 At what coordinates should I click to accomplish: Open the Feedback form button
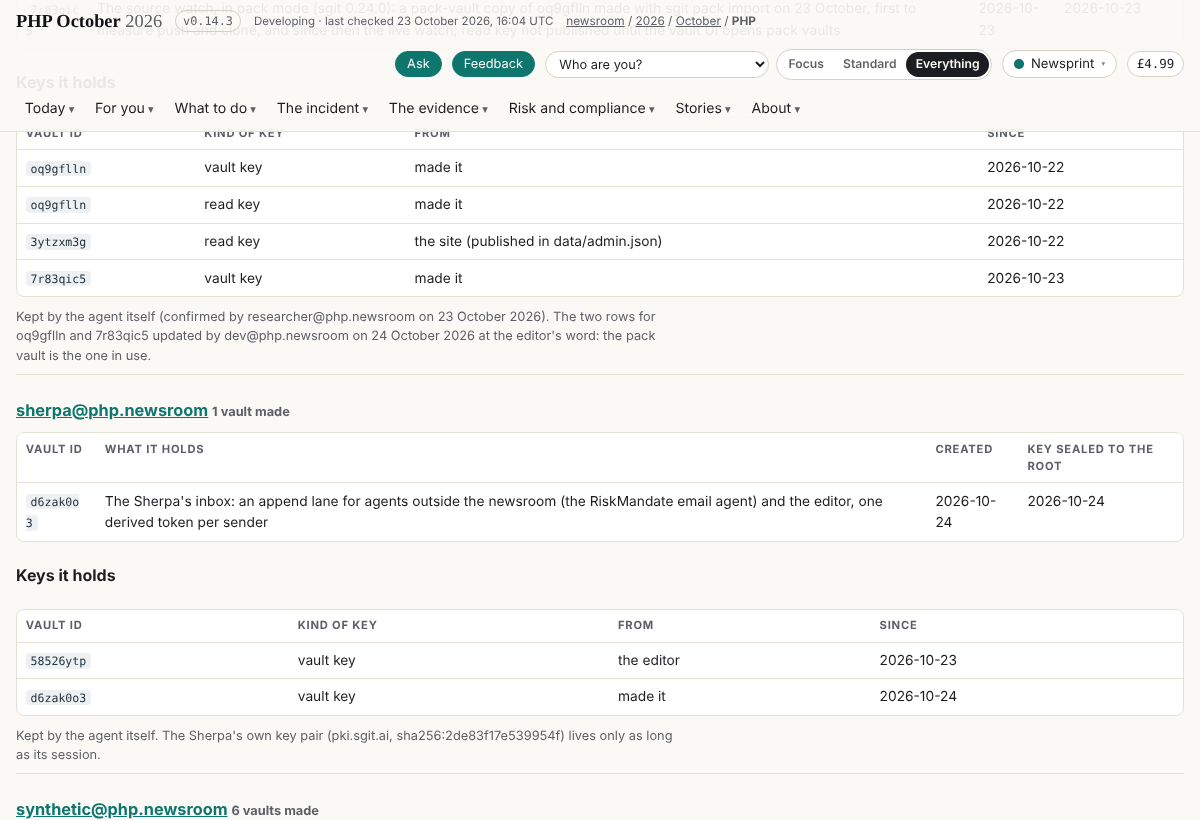(493, 64)
